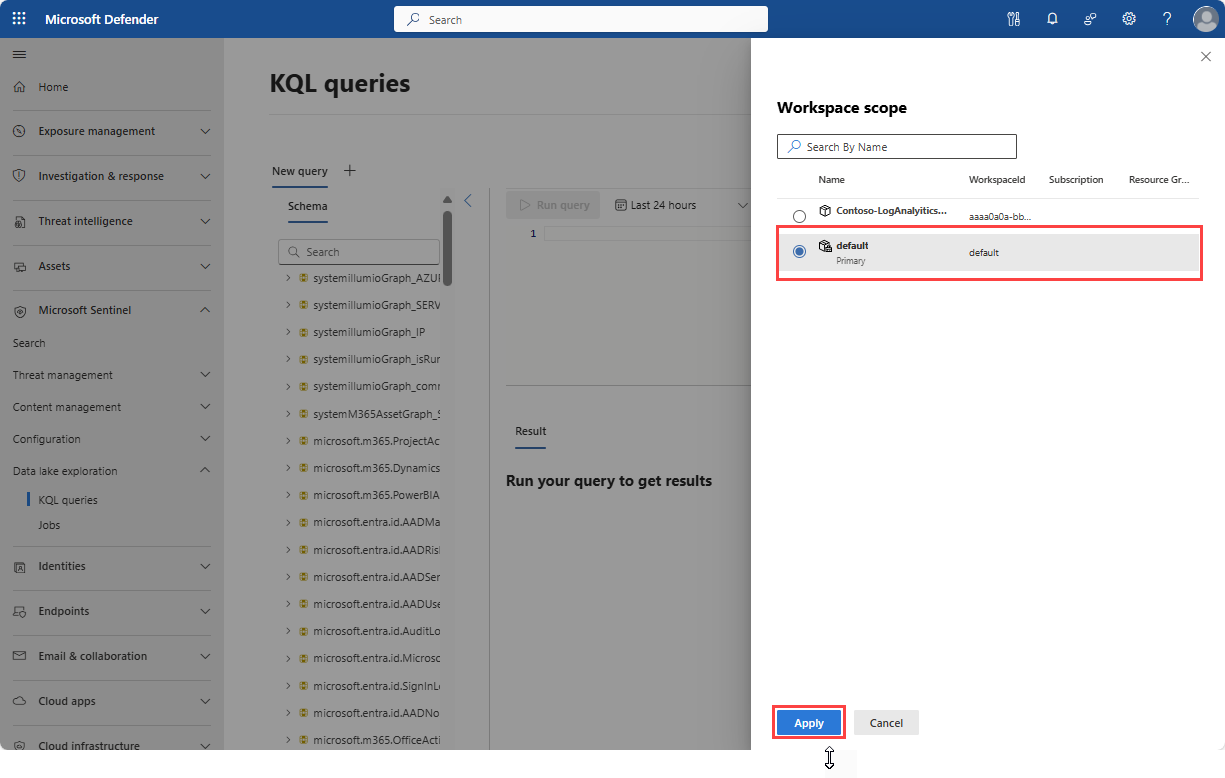Open Jobs under Data lake exploration
This screenshot has height=778, width=1225.
click(49, 525)
